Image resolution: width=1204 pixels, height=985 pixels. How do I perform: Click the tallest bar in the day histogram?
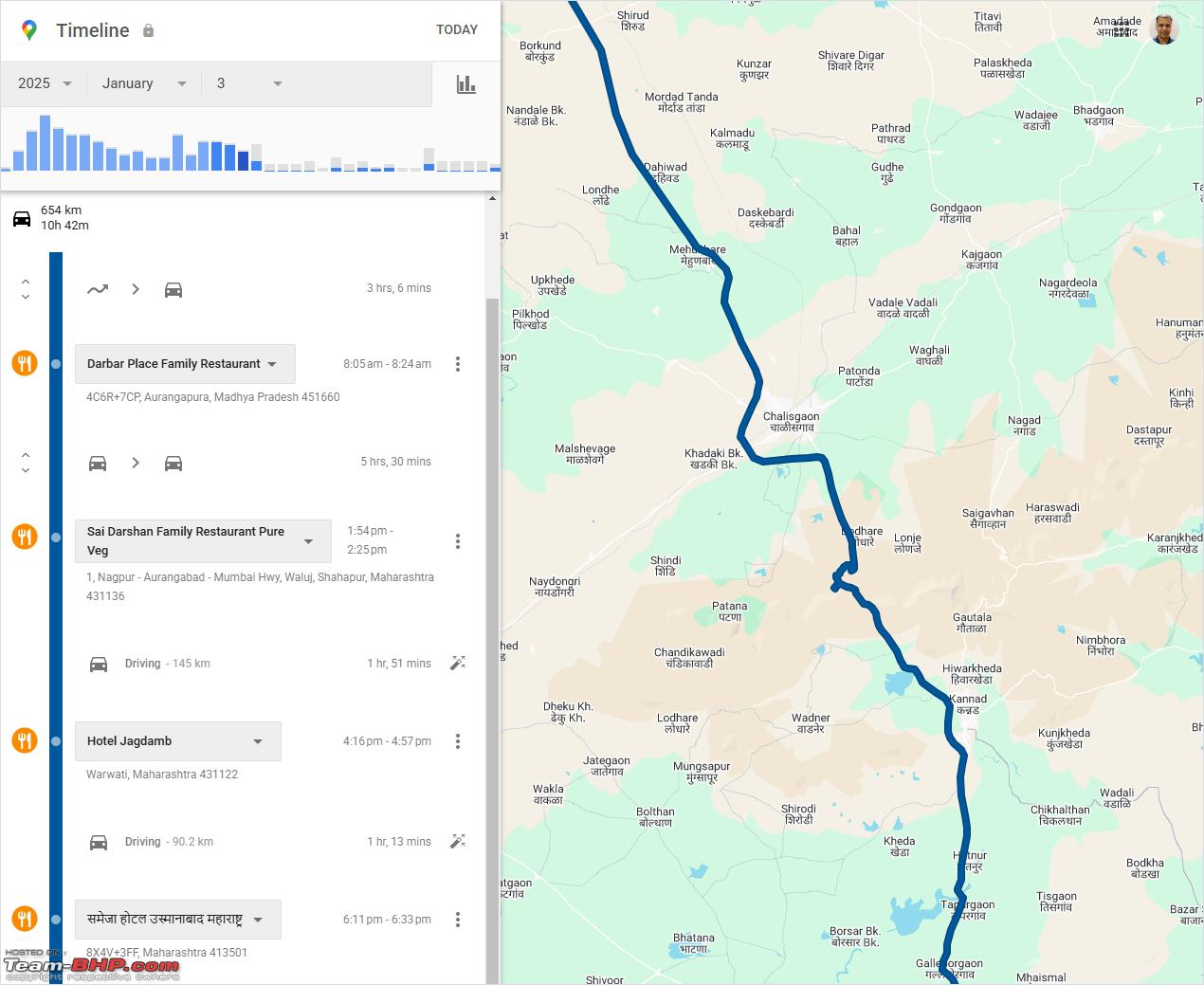[45, 143]
